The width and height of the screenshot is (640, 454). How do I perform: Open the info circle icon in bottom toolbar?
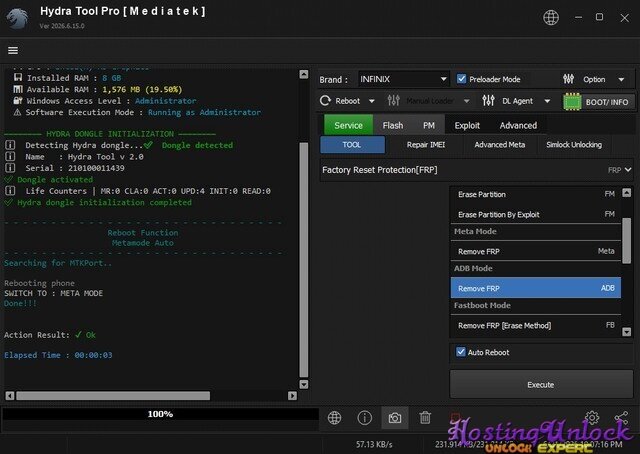pyautogui.click(x=364, y=418)
